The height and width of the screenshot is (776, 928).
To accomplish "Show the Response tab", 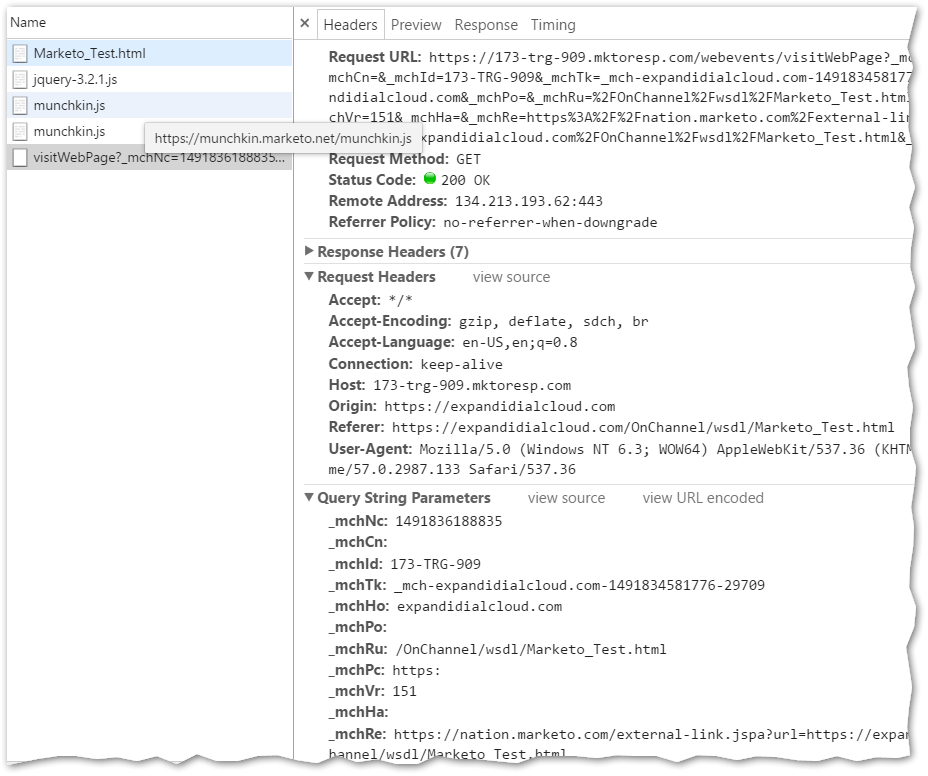I will pos(486,25).
